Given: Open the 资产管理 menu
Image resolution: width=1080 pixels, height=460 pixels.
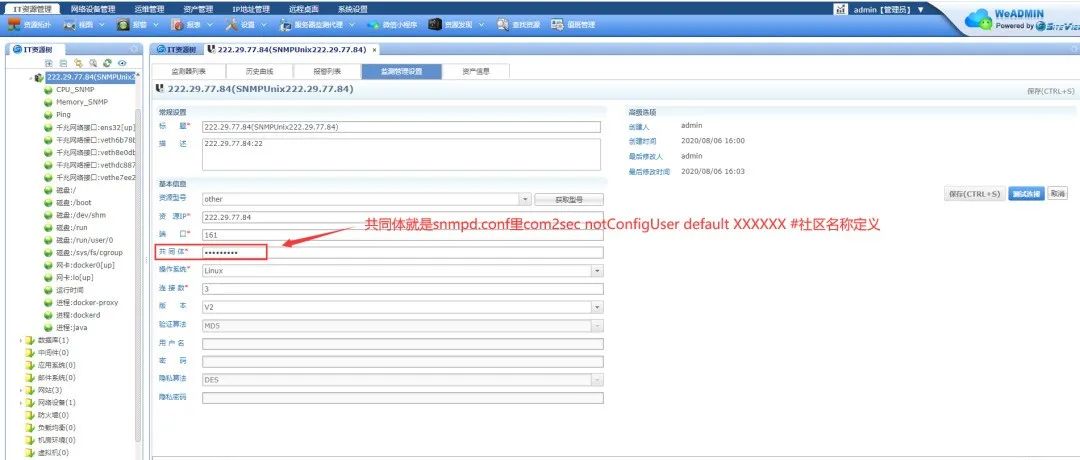Looking at the screenshot, I should [198, 10].
